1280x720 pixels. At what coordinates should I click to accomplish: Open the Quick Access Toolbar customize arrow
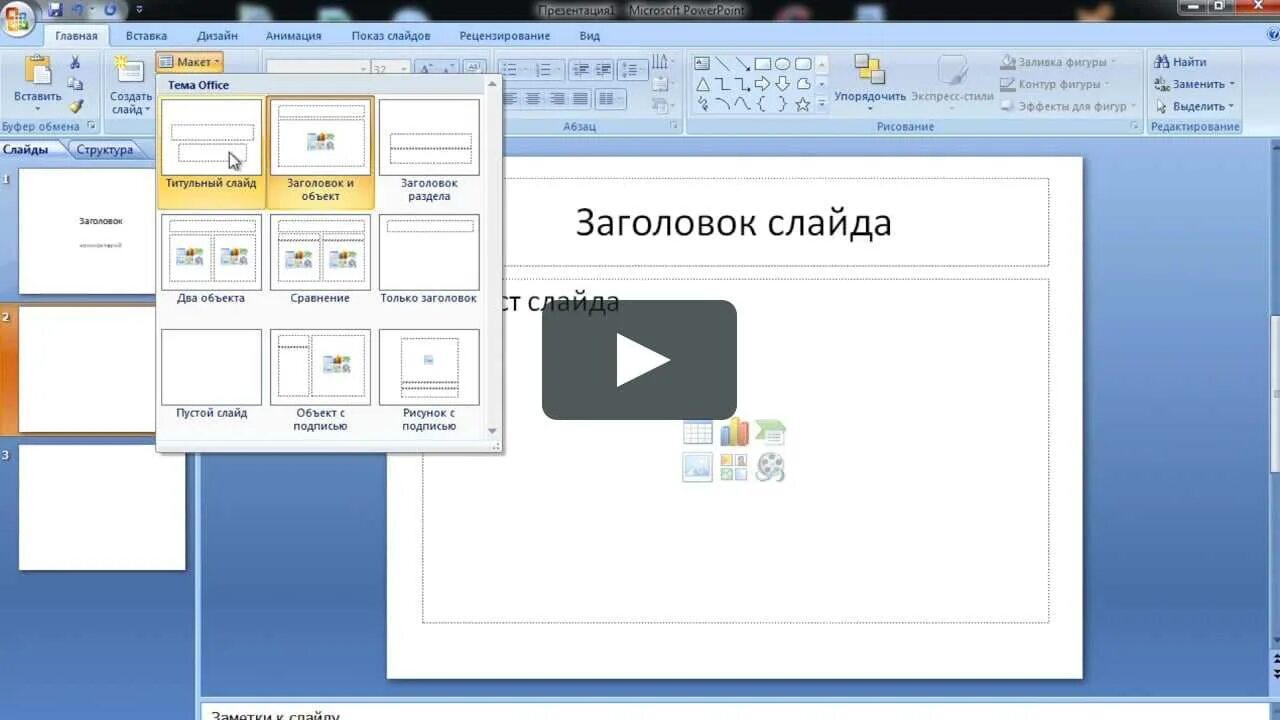(138, 10)
